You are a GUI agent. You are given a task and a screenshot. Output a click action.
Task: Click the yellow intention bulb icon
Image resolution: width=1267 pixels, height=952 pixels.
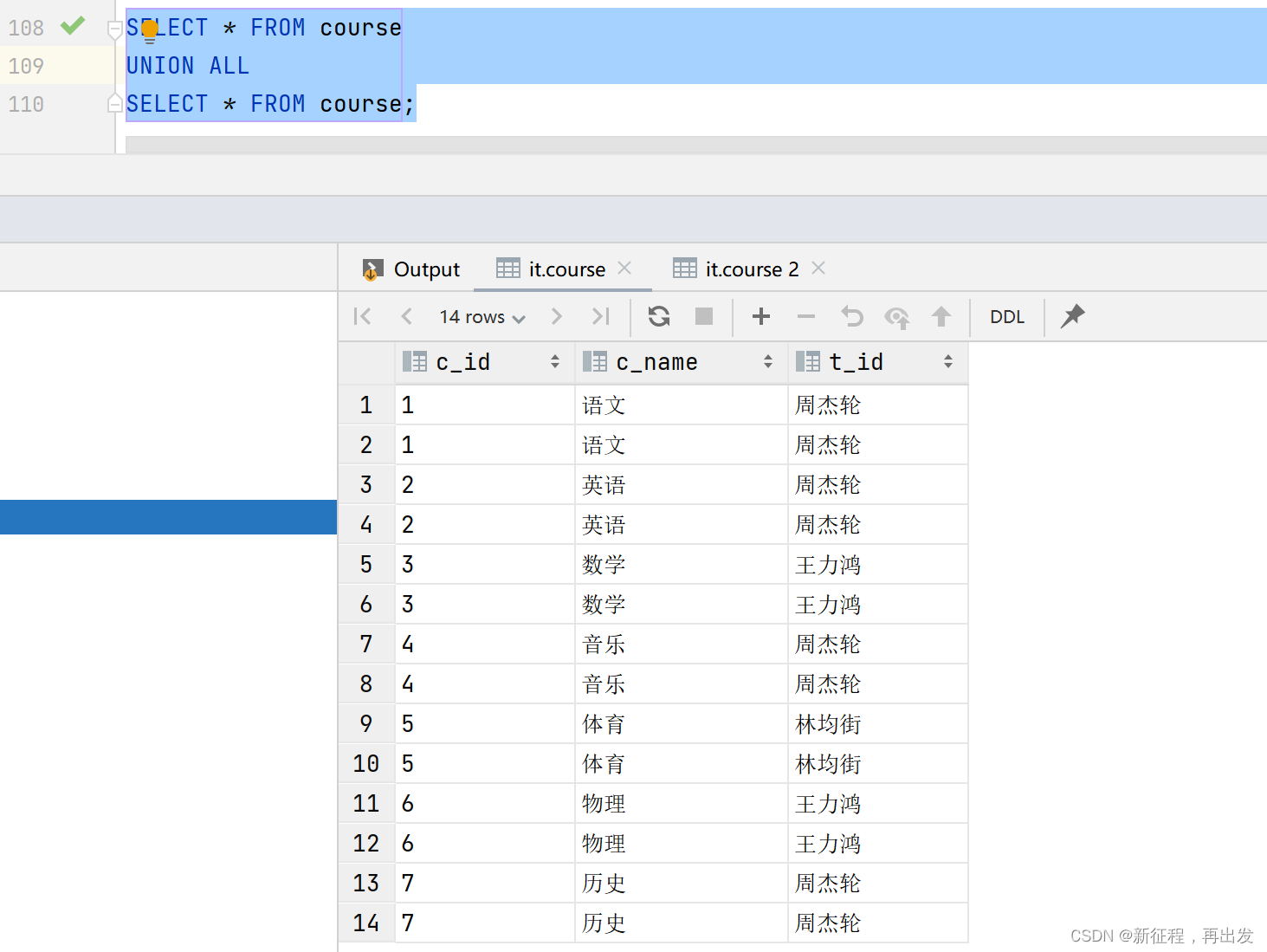click(x=150, y=32)
